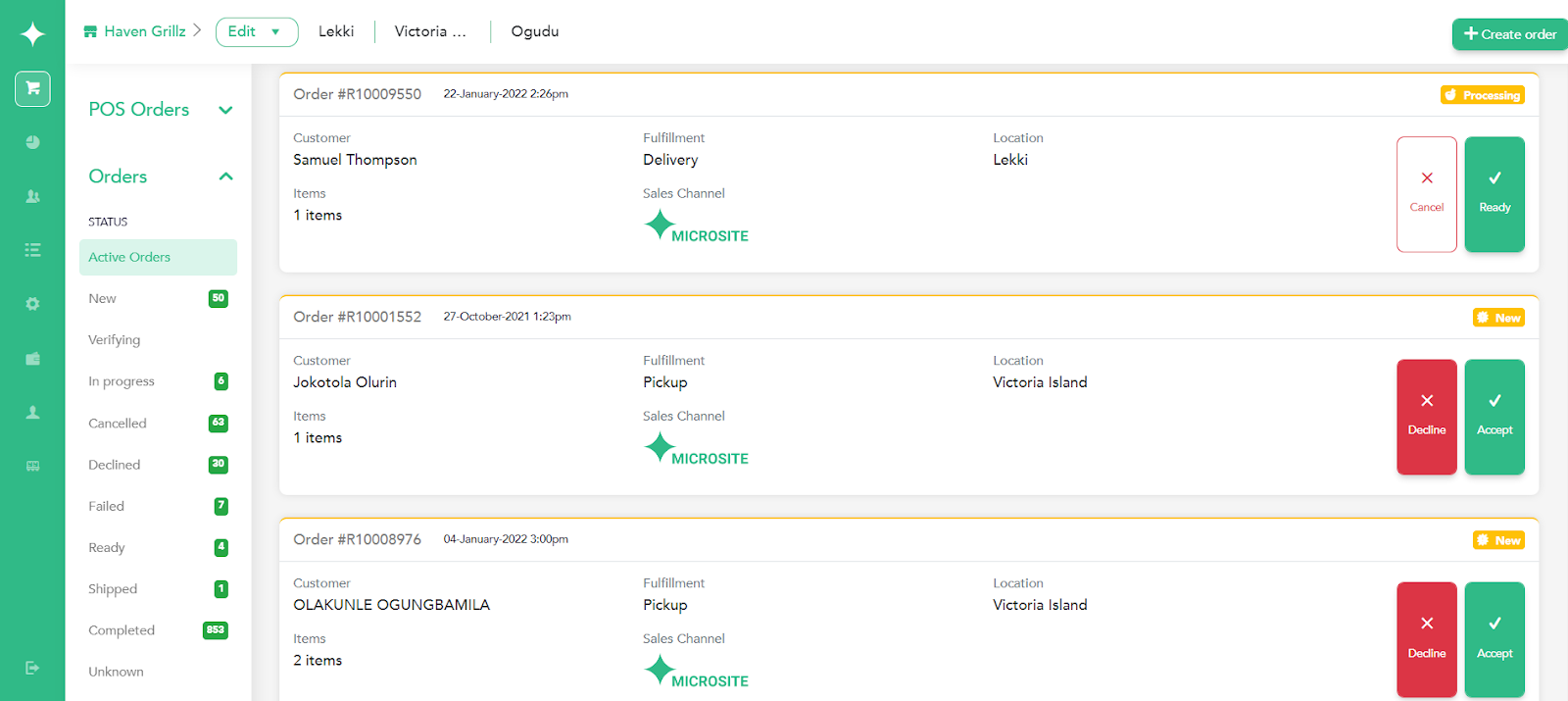Expand the POS Orders section
Image resolution: width=1568 pixels, height=701 pixels.
225,110
